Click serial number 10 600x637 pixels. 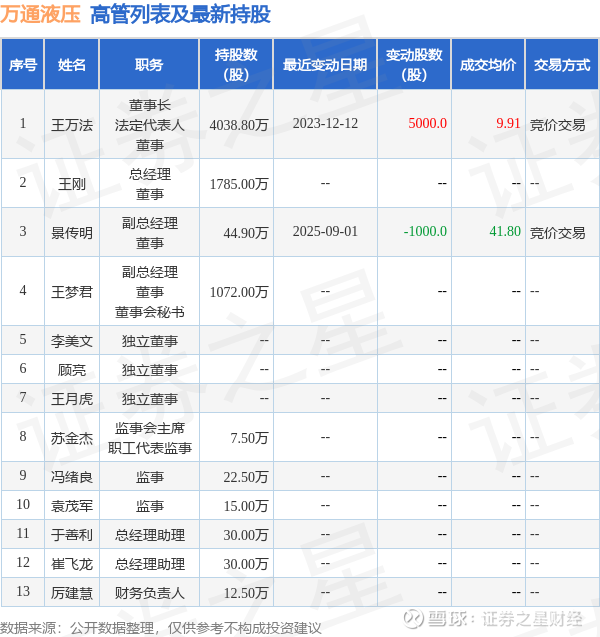coord(23,504)
